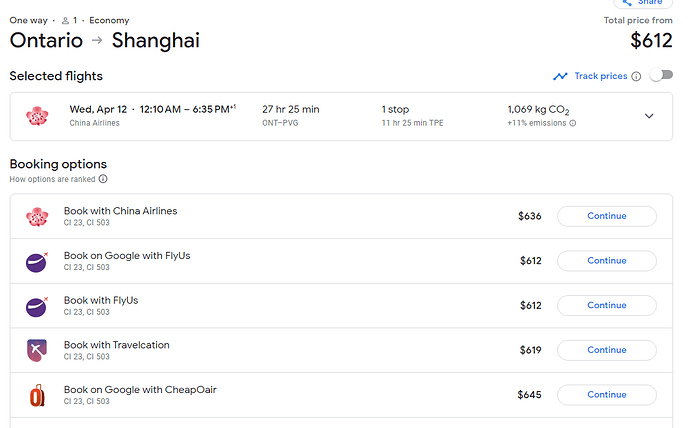
Task: Expand the selected flight details chevron
Action: pos(649,116)
